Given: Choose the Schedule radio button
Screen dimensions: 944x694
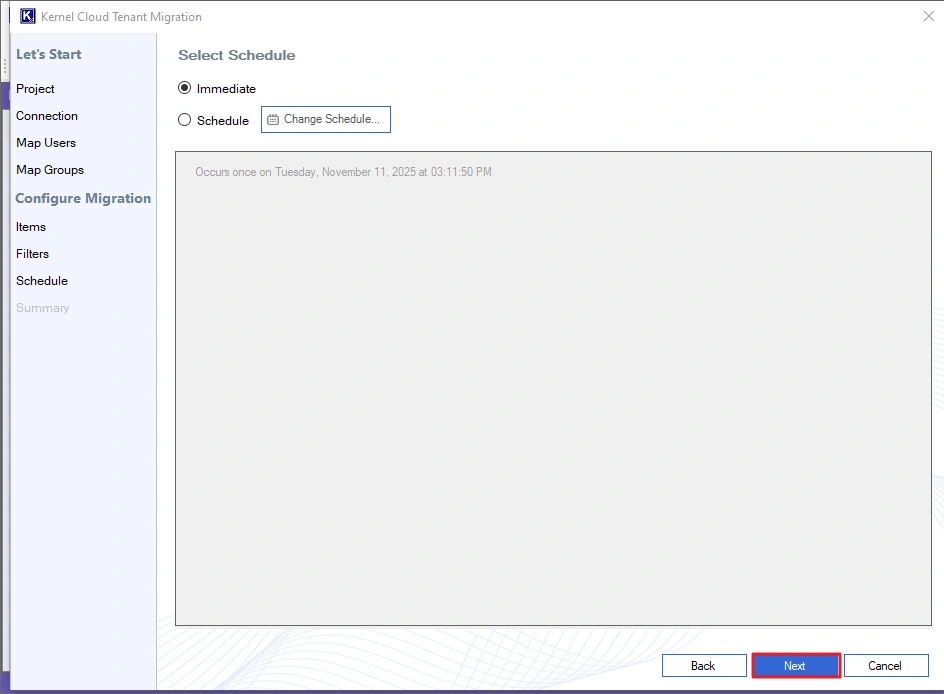Looking at the screenshot, I should point(184,120).
